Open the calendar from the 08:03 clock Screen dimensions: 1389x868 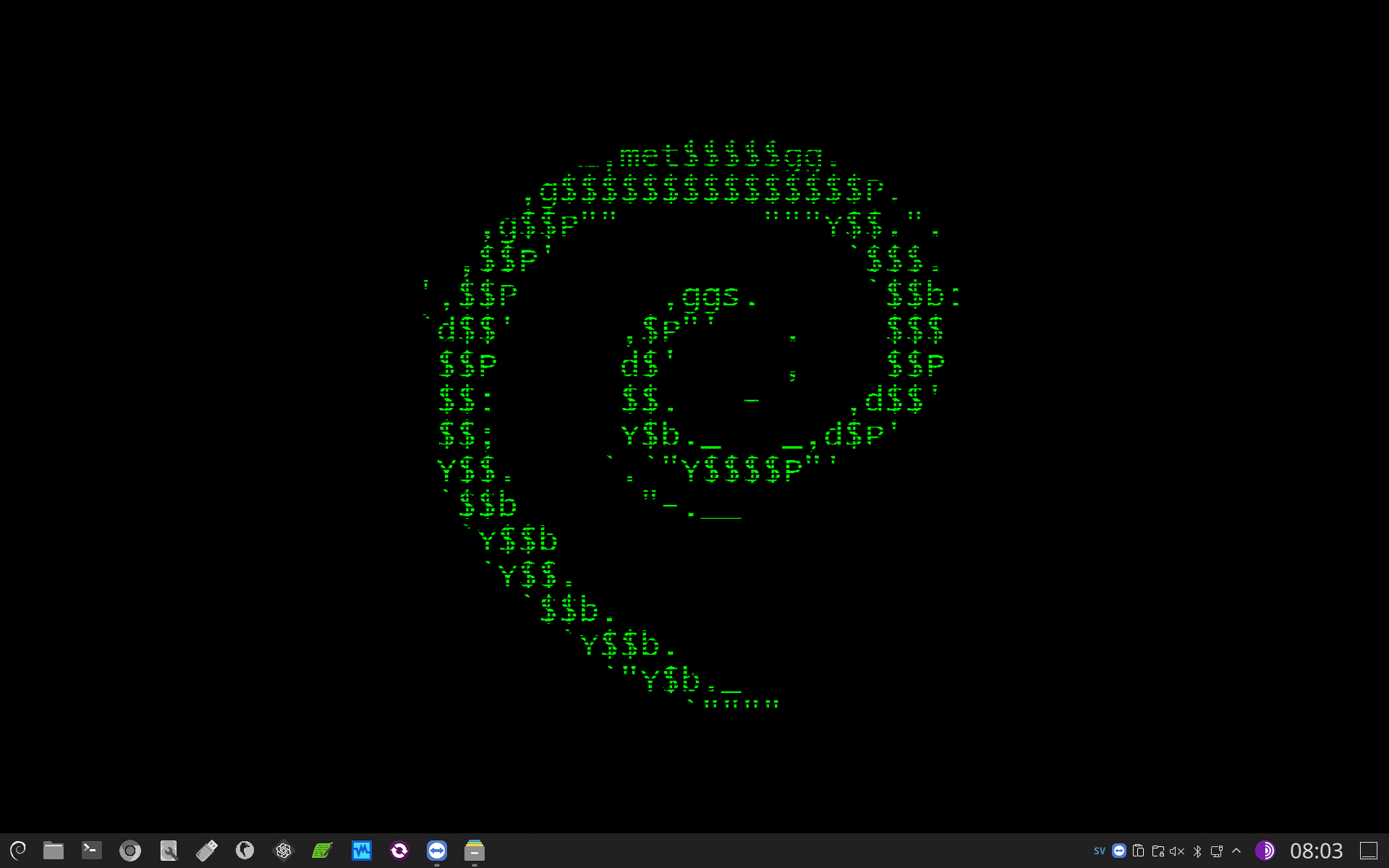[x=1316, y=851]
